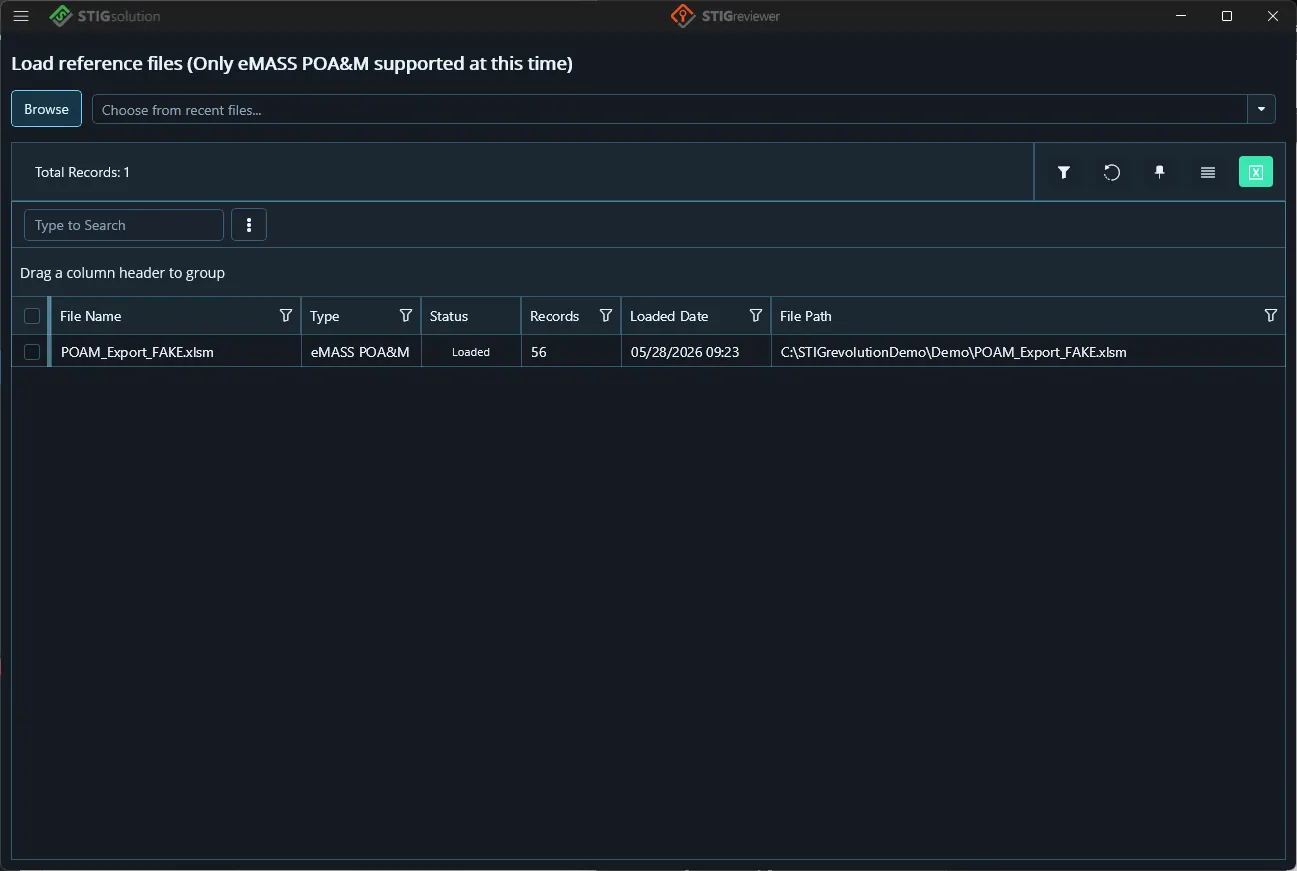Maximize the STIGreviewer window
Screen dimensions: 1297x871
click(x=1227, y=16)
